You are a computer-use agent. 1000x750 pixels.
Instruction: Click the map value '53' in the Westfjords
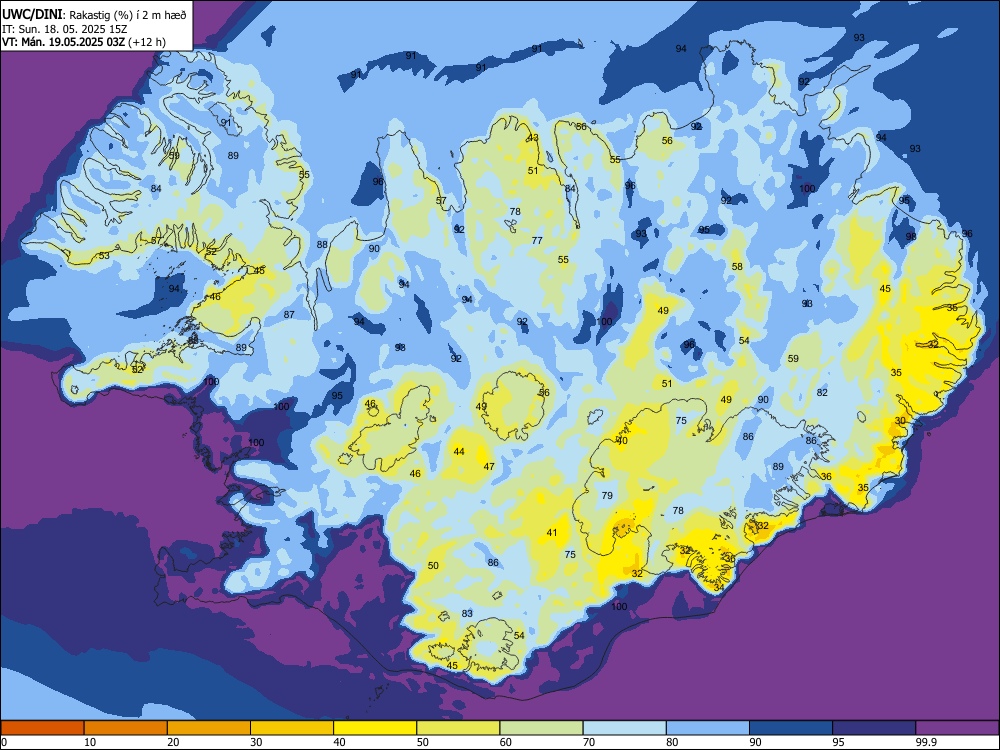[104, 256]
